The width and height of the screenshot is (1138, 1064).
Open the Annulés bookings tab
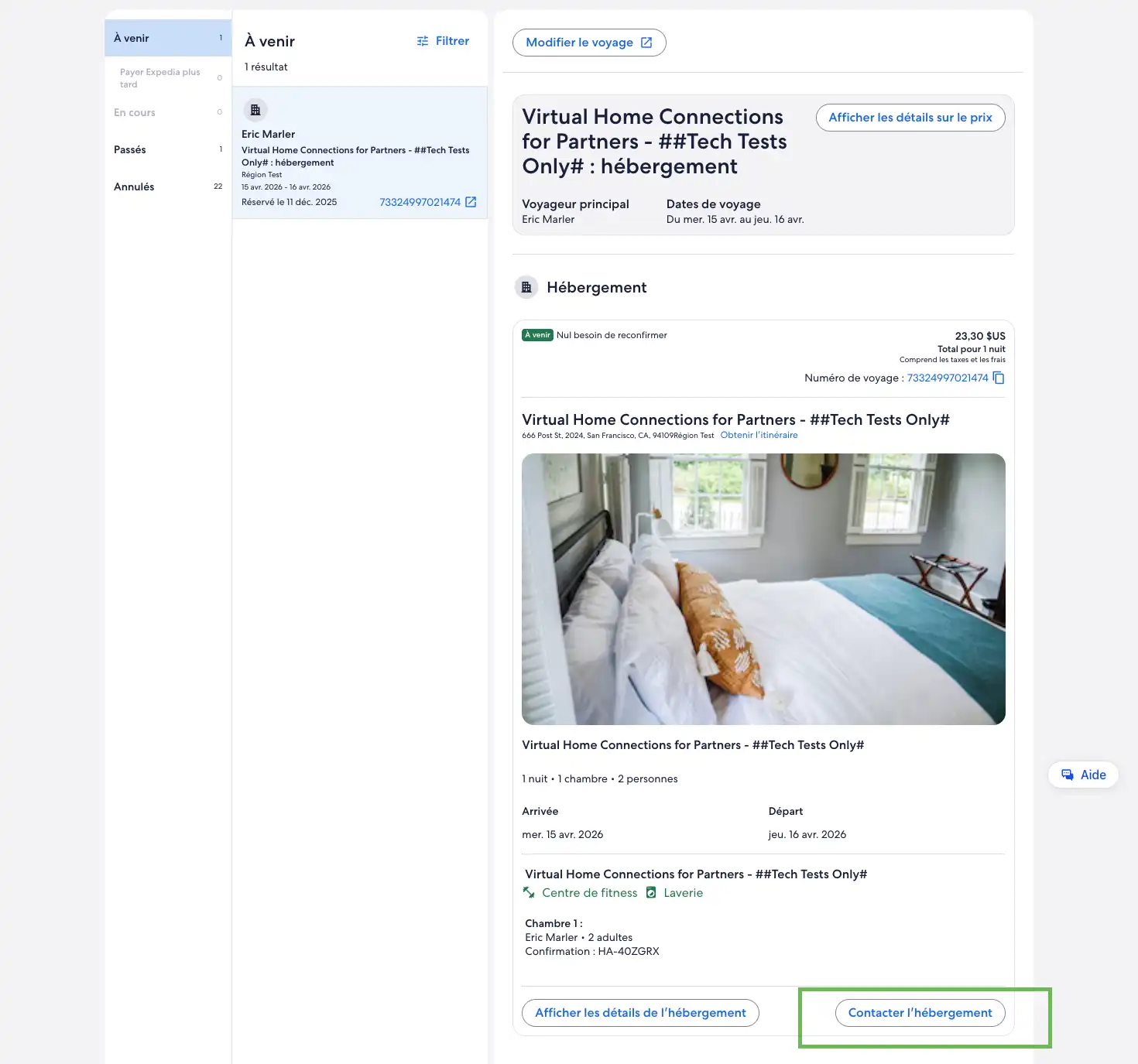(x=167, y=186)
